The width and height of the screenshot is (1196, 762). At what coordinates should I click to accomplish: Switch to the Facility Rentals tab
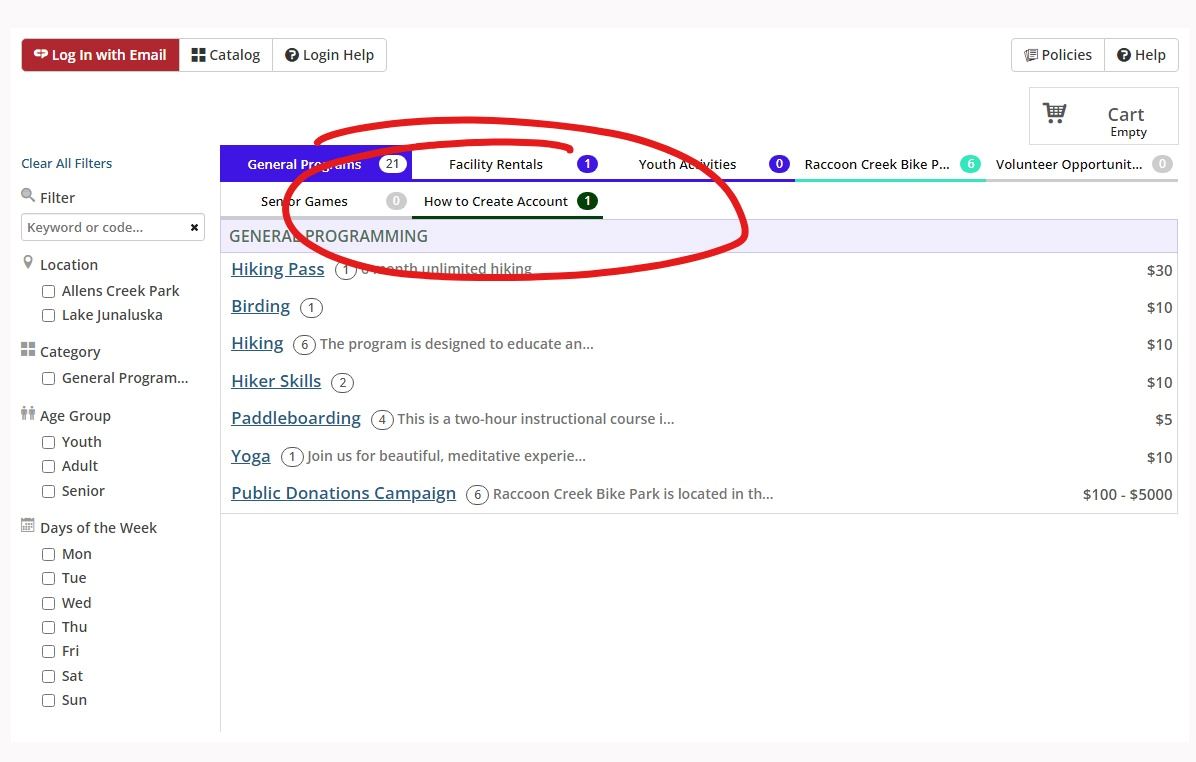coord(496,164)
